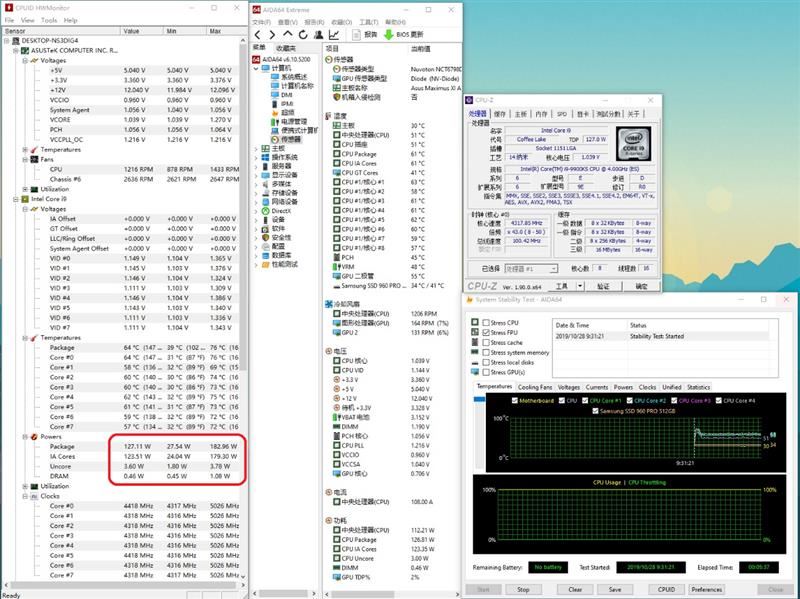Open the File menu in HWMonitor
The width and height of the screenshot is (800, 599).
tap(9, 20)
